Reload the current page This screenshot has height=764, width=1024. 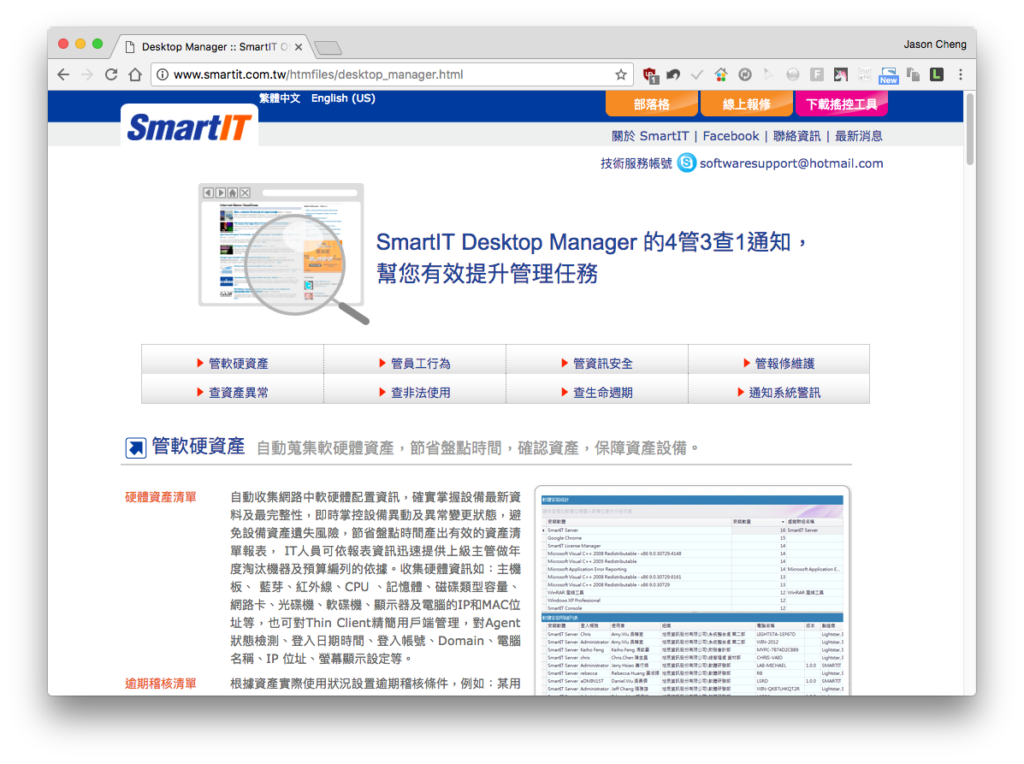coord(111,74)
